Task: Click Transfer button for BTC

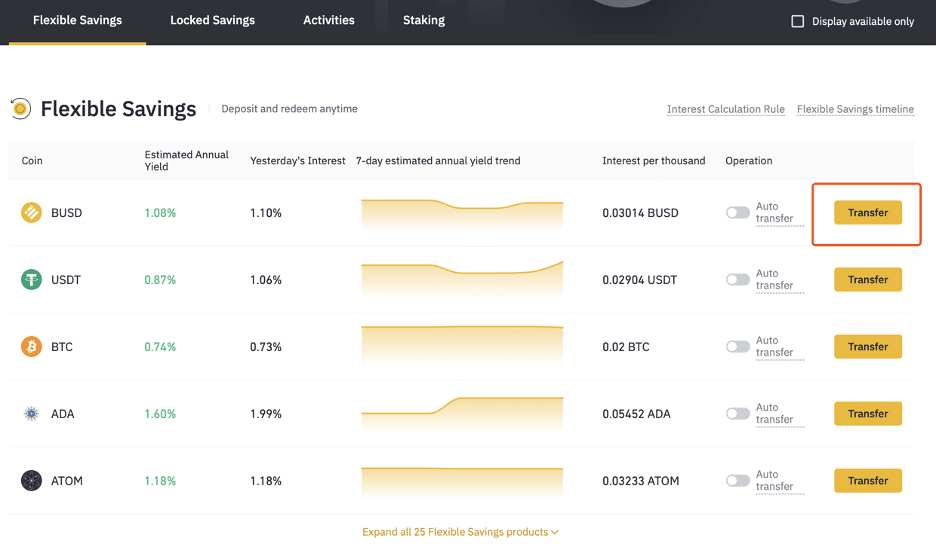Action: [x=868, y=346]
